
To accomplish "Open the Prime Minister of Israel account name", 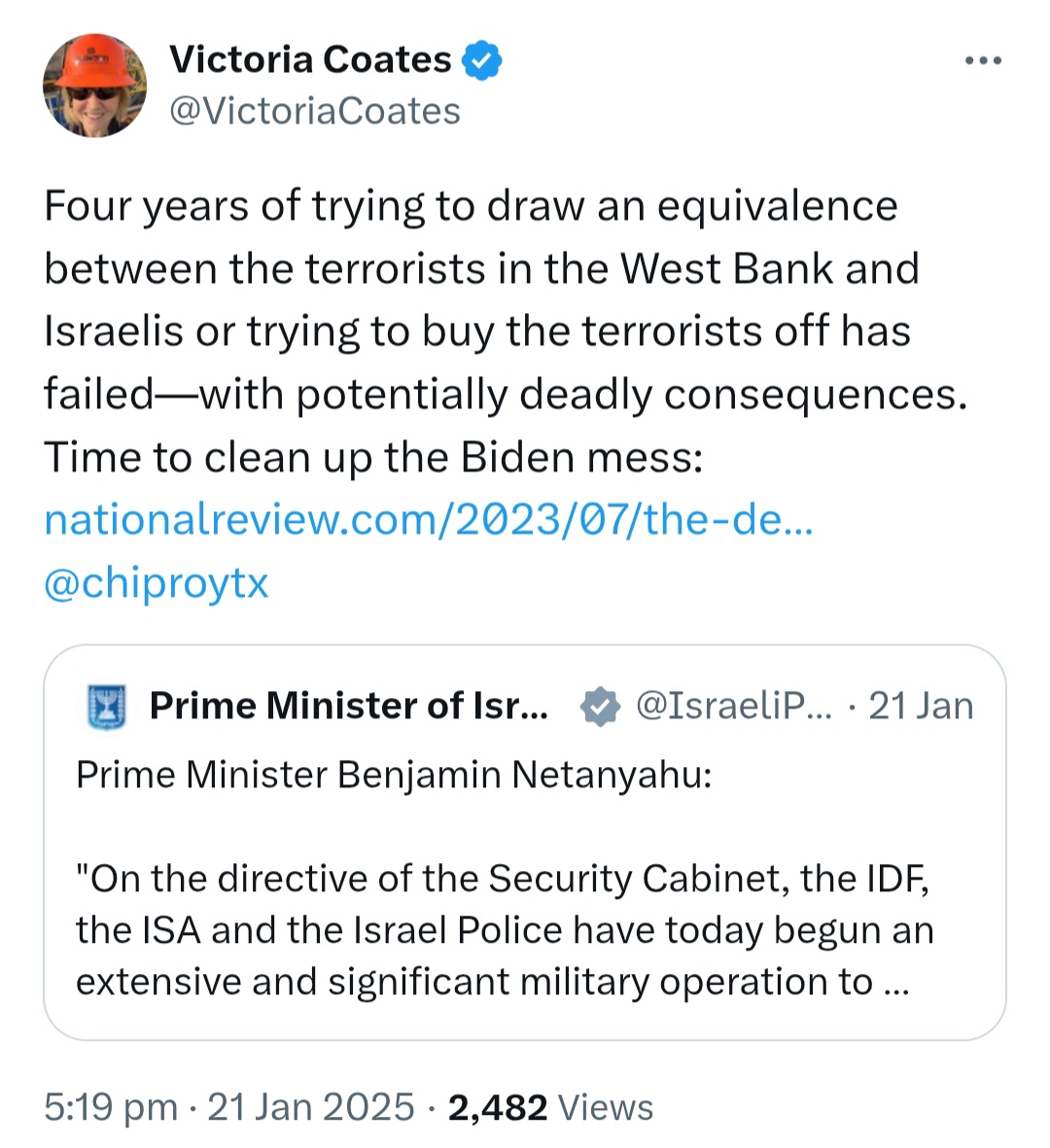I will coord(348,706).
